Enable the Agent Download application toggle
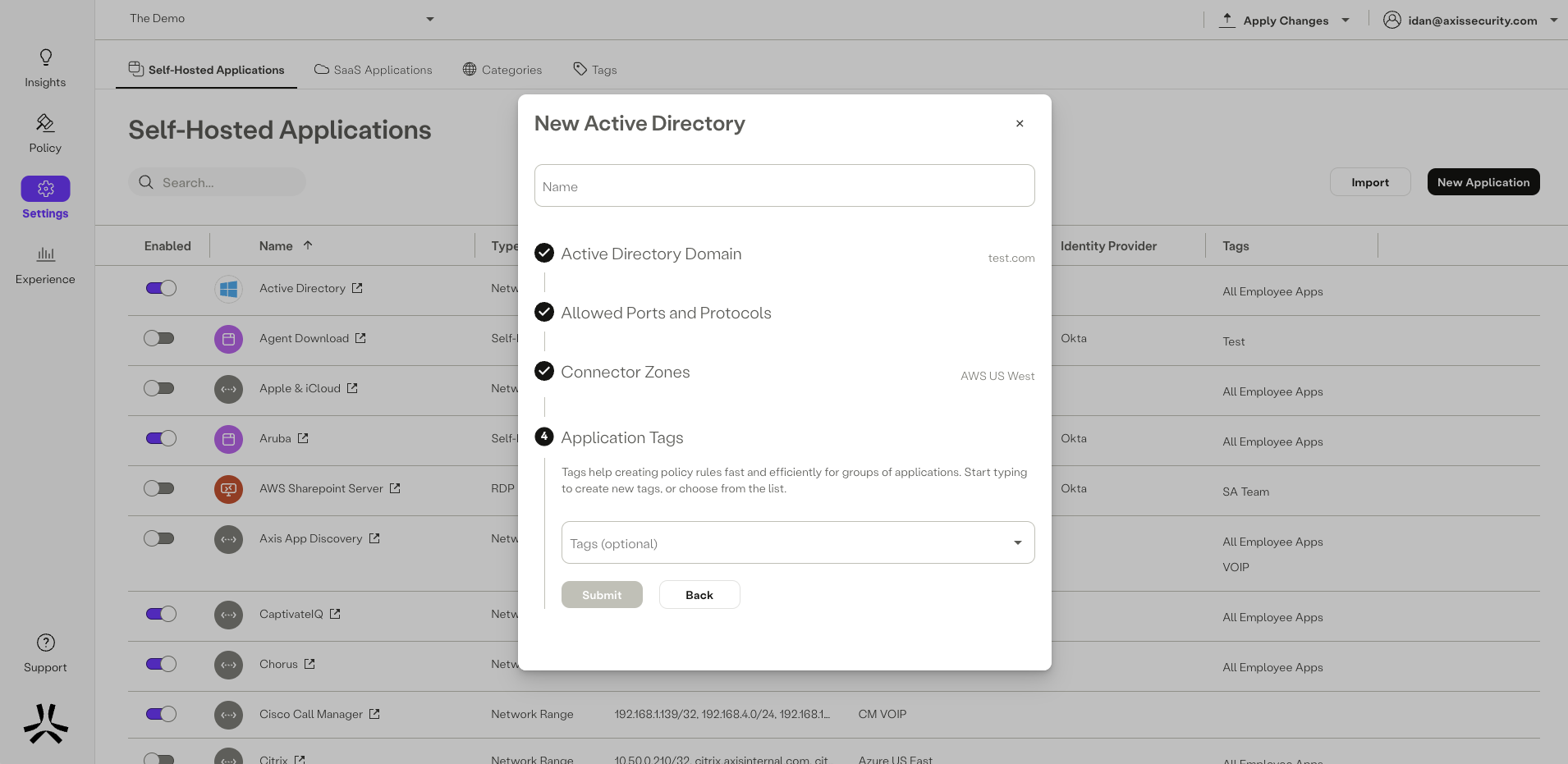The height and width of the screenshot is (764, 1568). coord(159,338)
